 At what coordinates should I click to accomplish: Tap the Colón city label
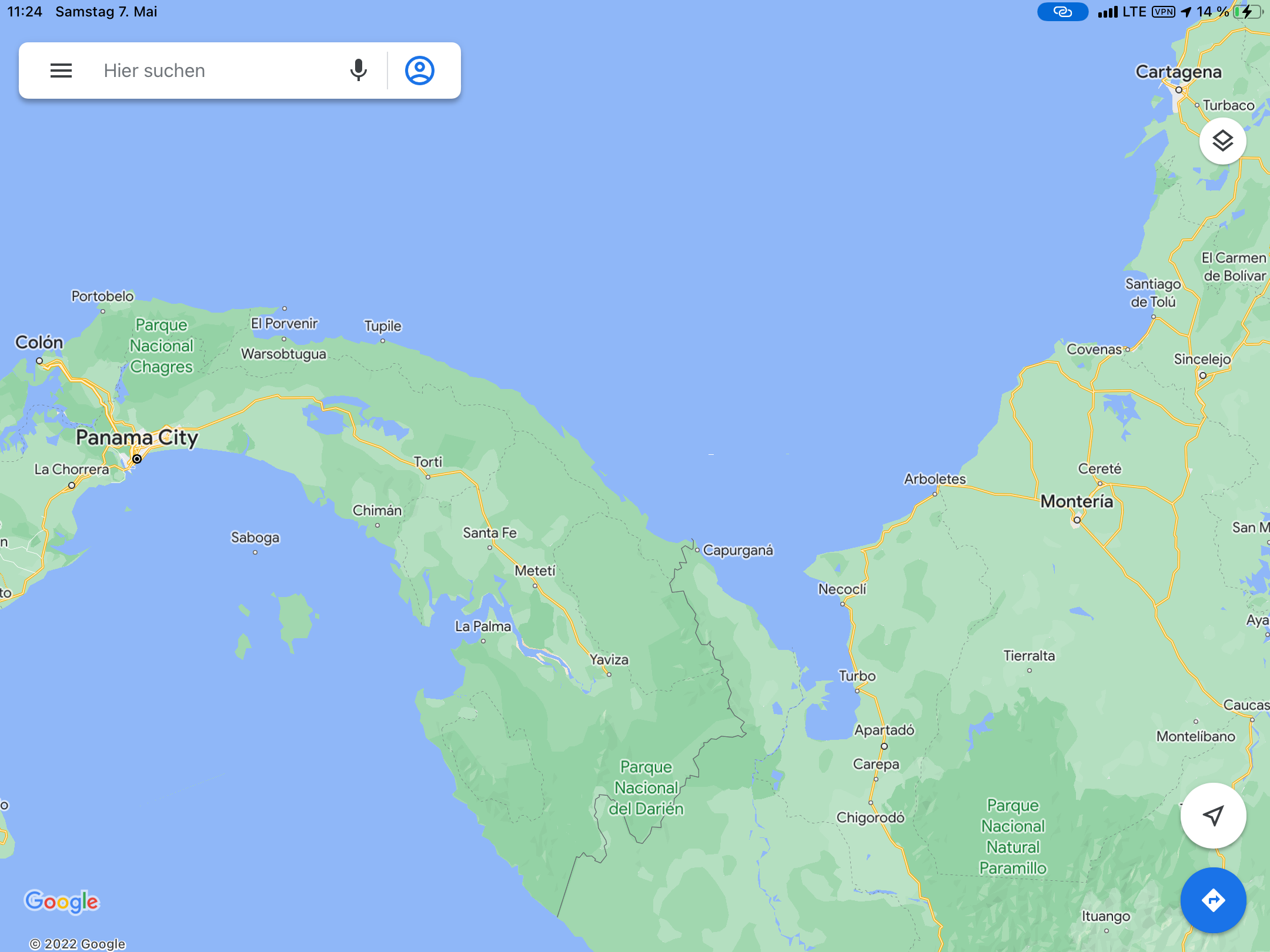click(x=39, y=342)
